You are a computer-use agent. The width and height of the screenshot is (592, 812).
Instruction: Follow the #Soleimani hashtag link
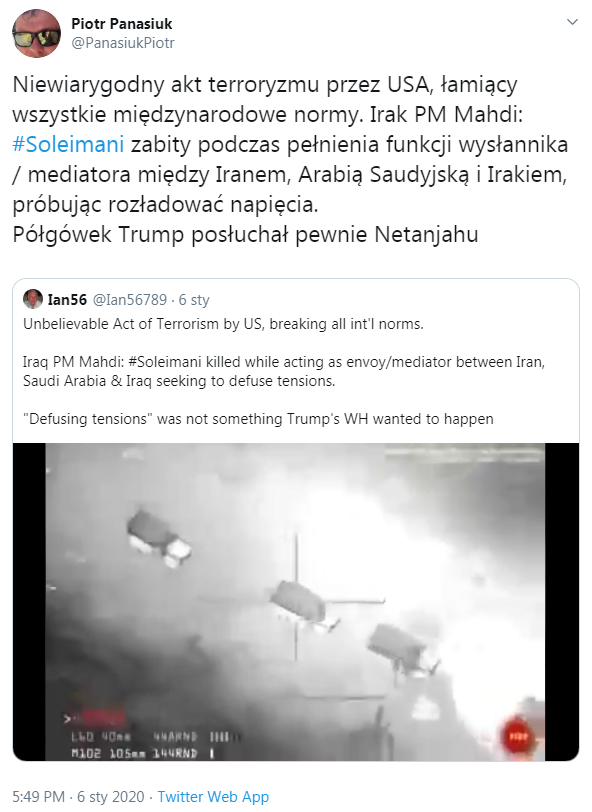(x=68, y=144)
